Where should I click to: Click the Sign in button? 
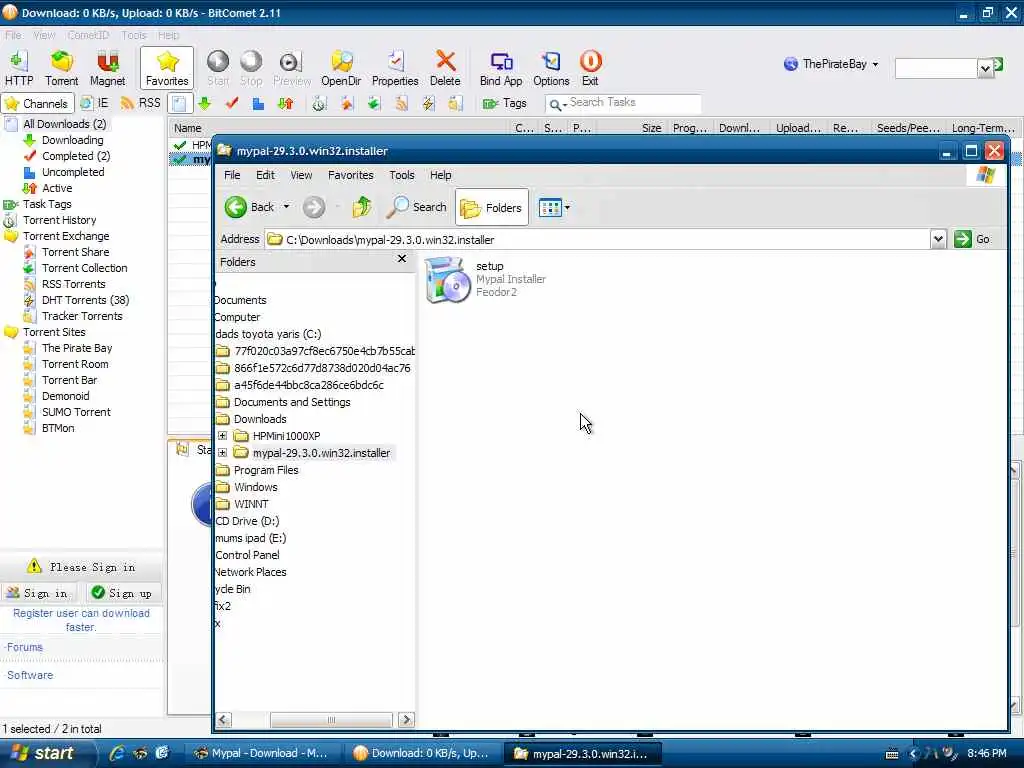pos(39,593)
